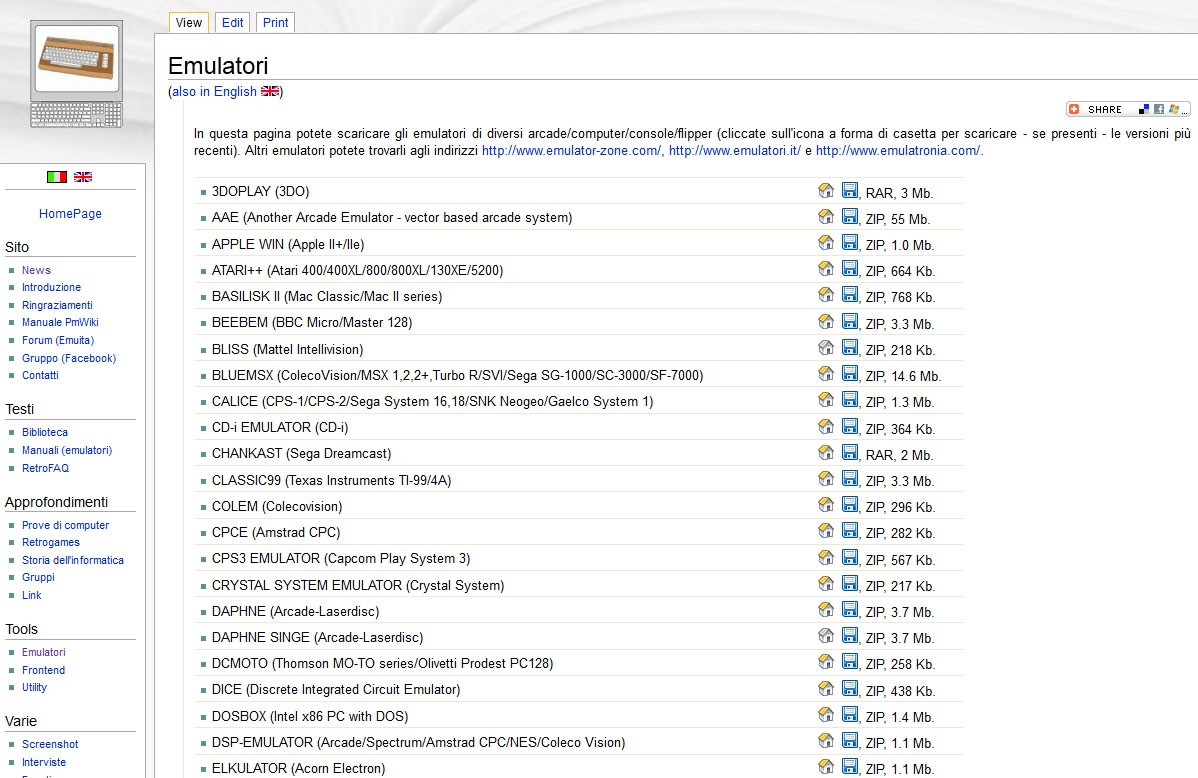Open the Introduzione sidebar link
Viewport: 1198px width, 778px height.
click(x=51, y=287)
